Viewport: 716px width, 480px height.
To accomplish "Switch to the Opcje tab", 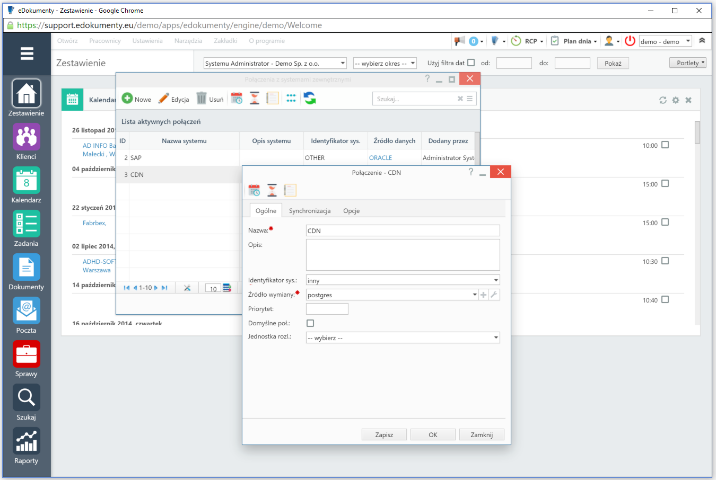I will 351,211.
